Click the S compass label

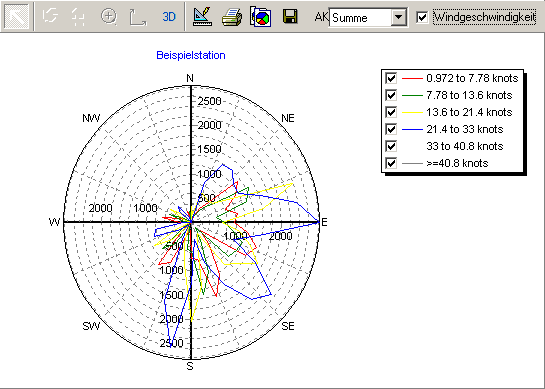(x=190, y=366)
